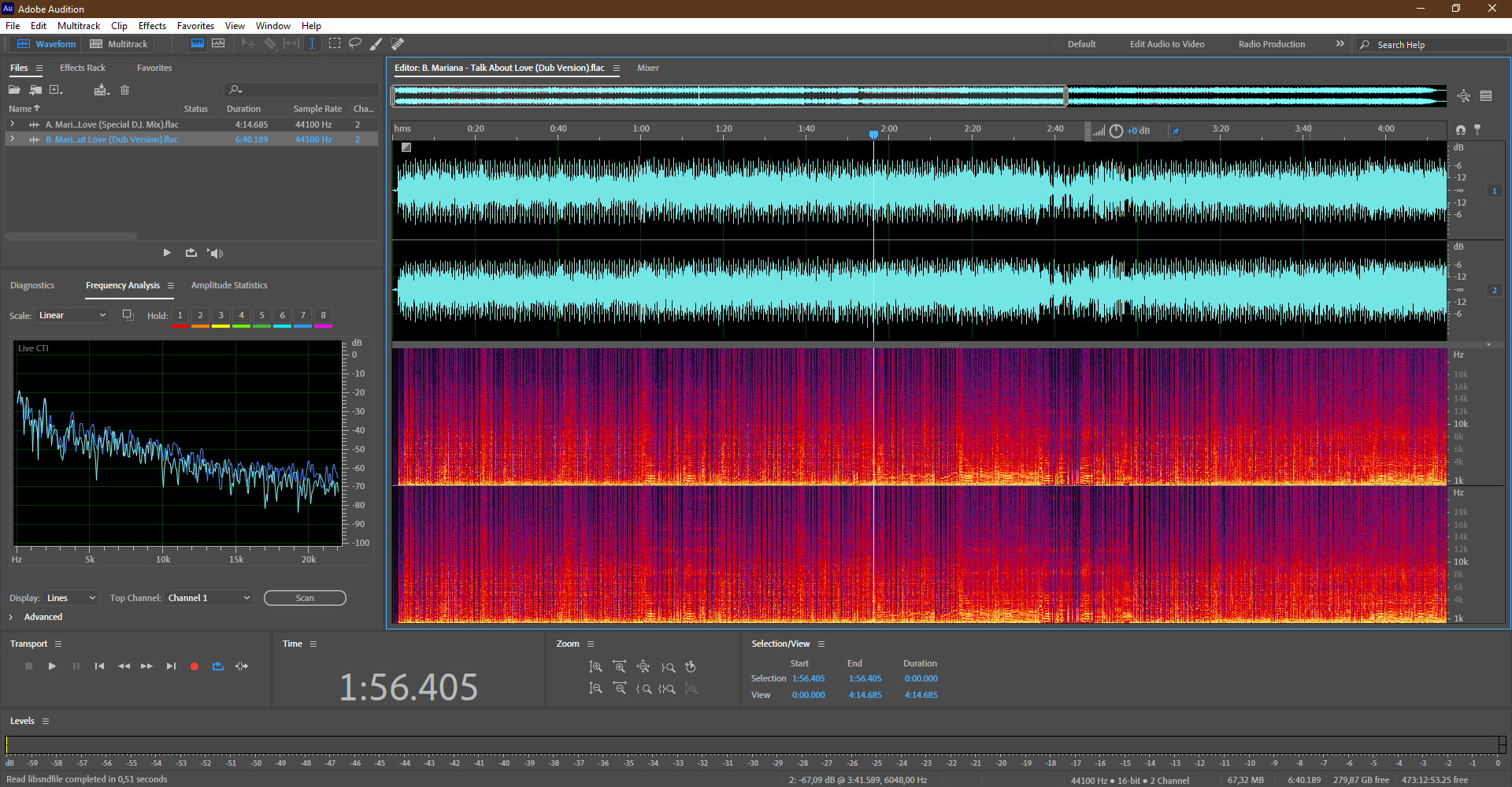The width and height of the screenshot is (1512, 787).
Task: Click Zoom In Amplitude icon
Action: coord(596,667)
